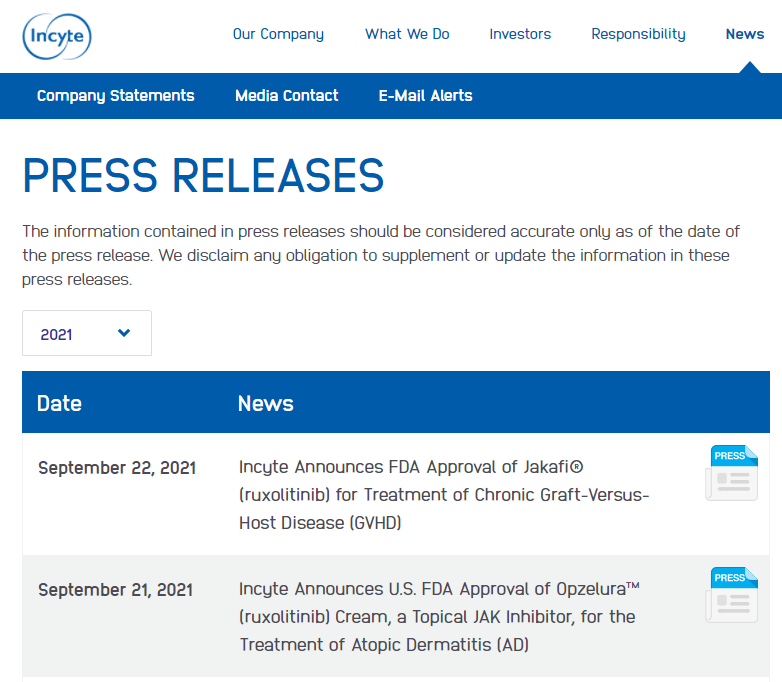Click the Incyte logo

[57, 36]
